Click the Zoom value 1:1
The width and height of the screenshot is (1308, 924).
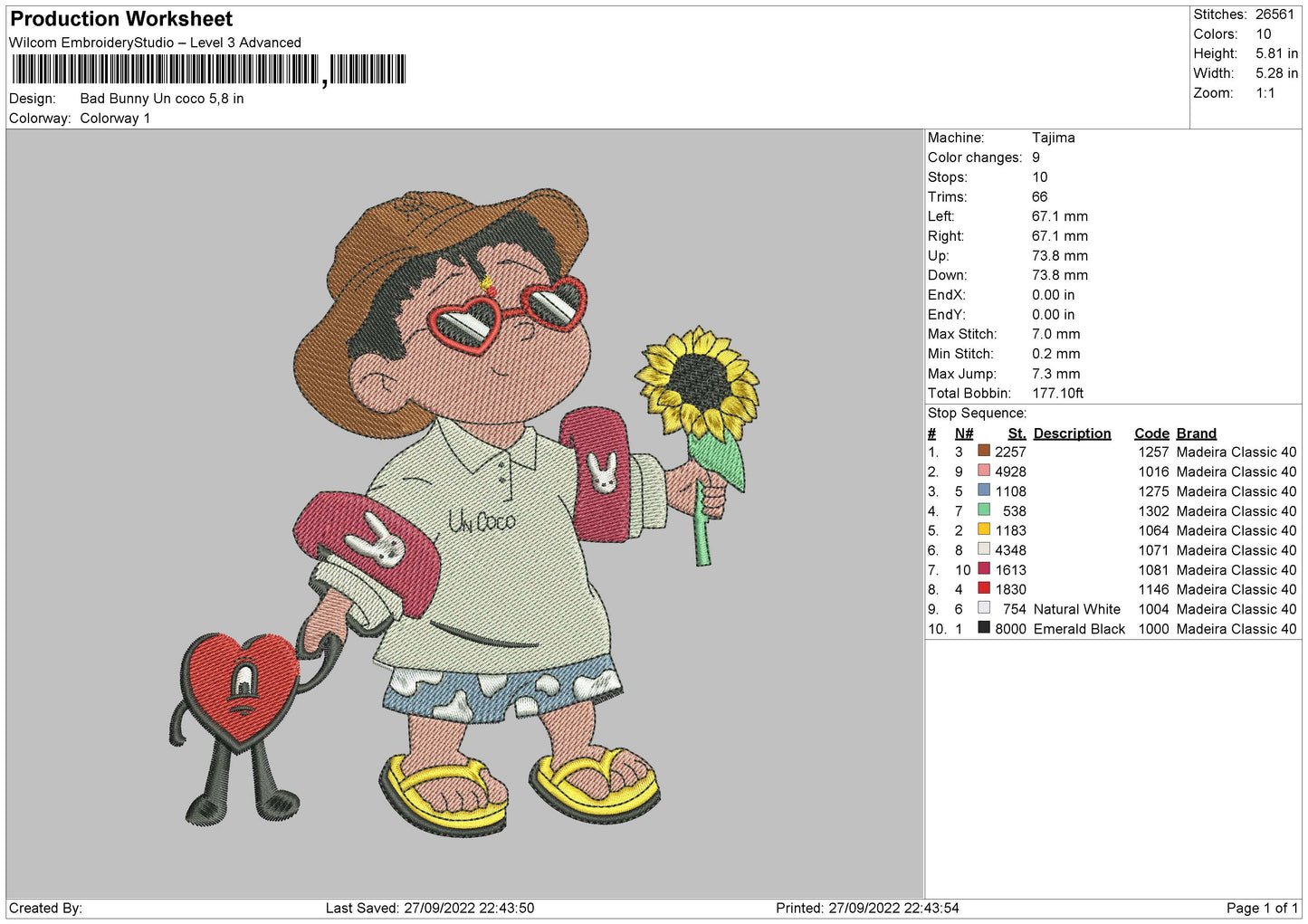coord(1265,93)
